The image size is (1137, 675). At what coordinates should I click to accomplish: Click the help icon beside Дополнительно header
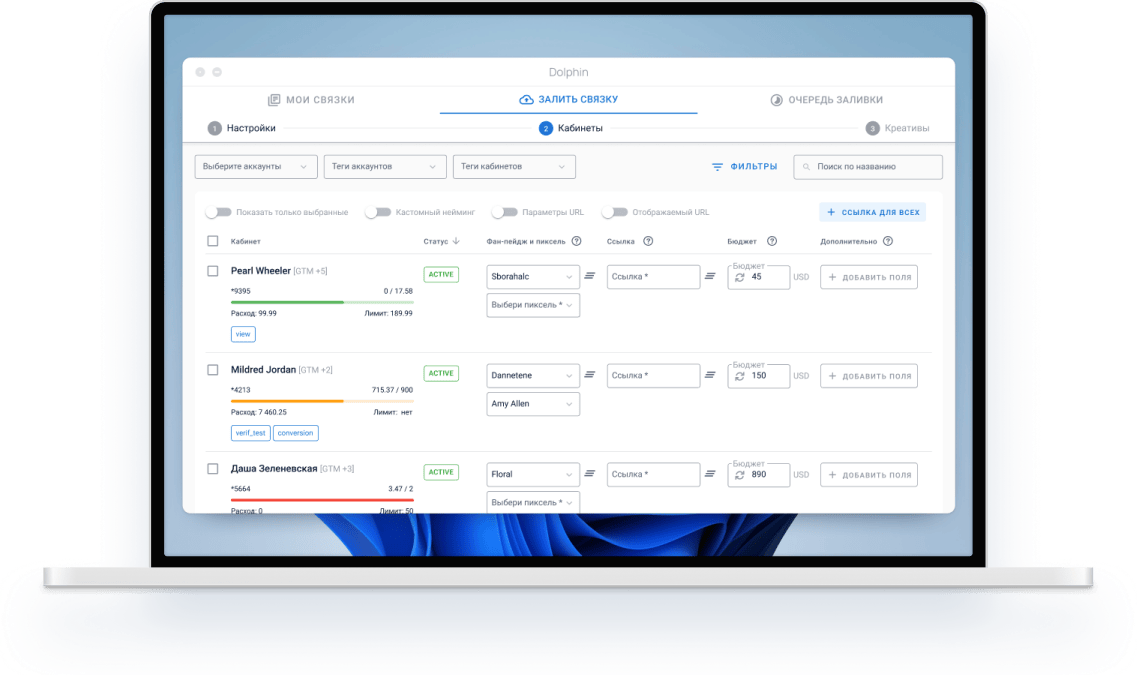pos(887,241)
